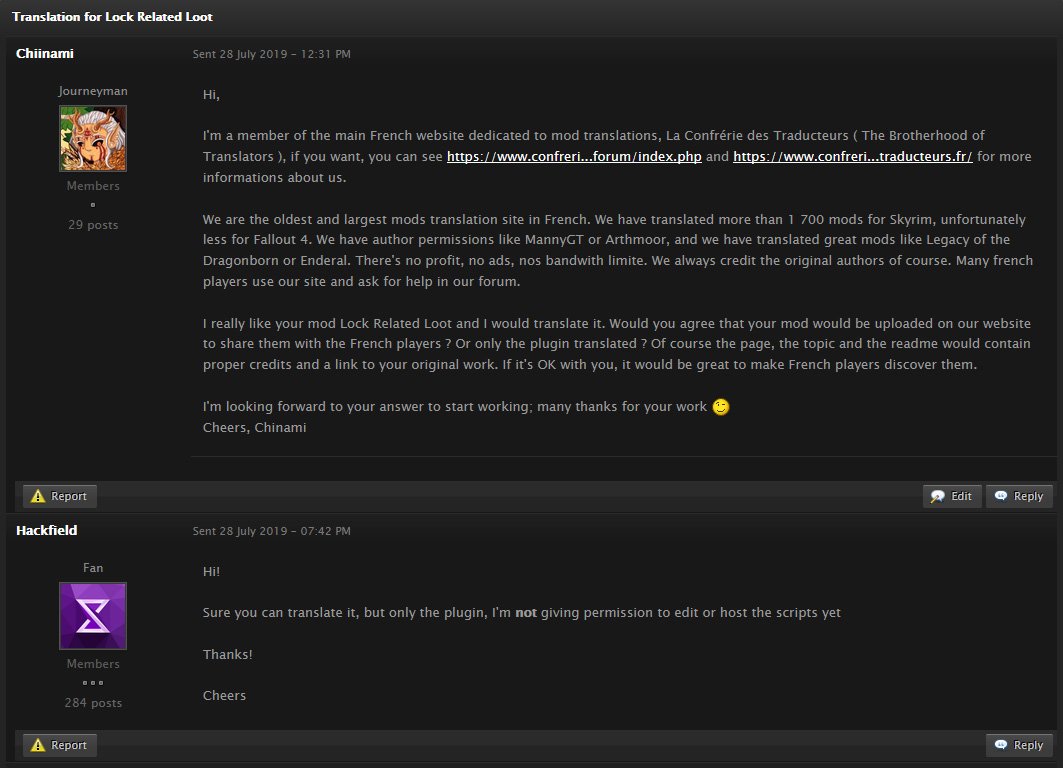Image resolution: width=1063 pixels, height=768 pixels.
Task: Report Hackfield's message
Action: pos(60,745)
